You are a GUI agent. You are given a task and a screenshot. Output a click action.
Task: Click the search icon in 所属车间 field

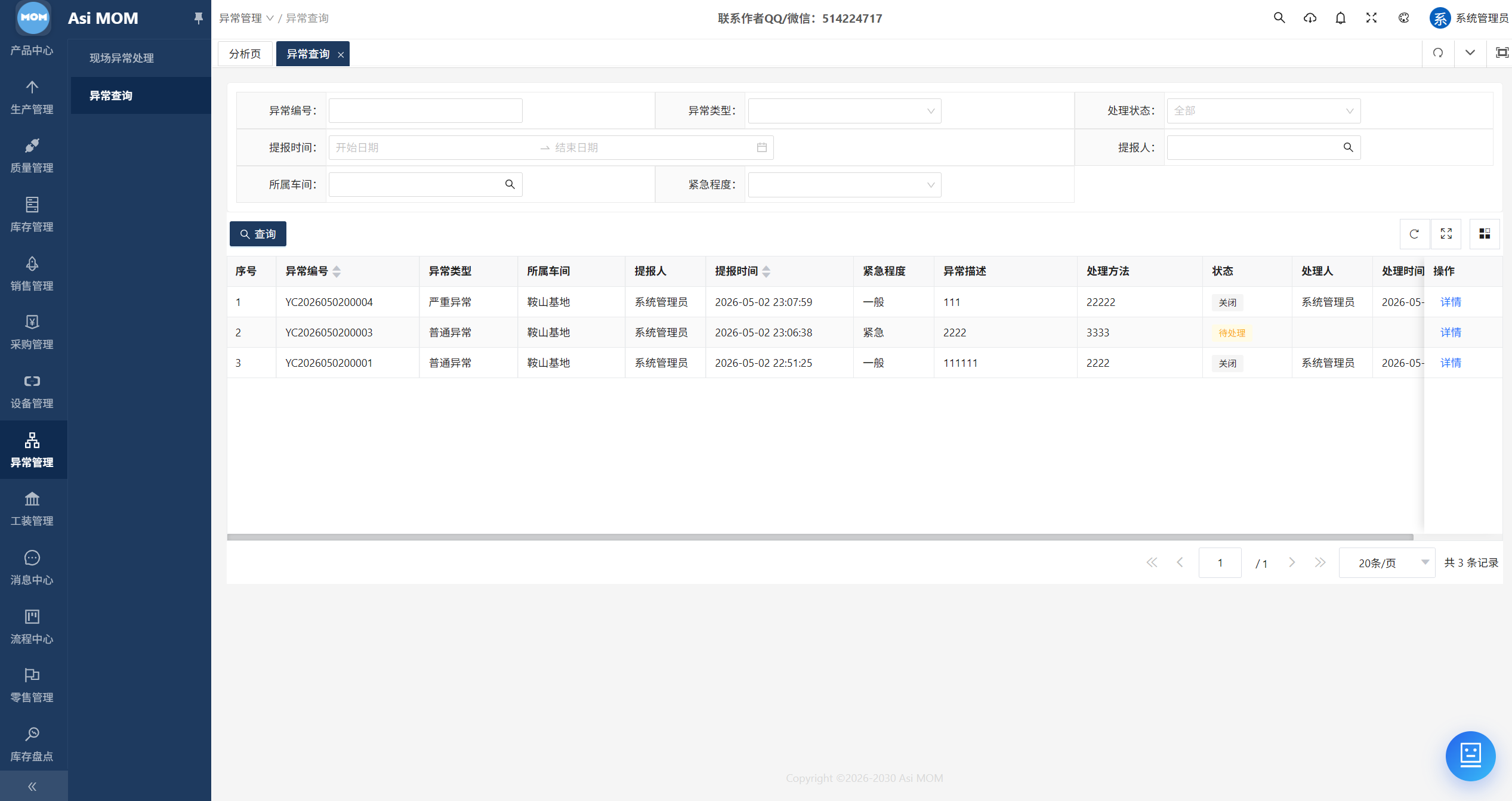pyautogui.click(x=510, y=184)
